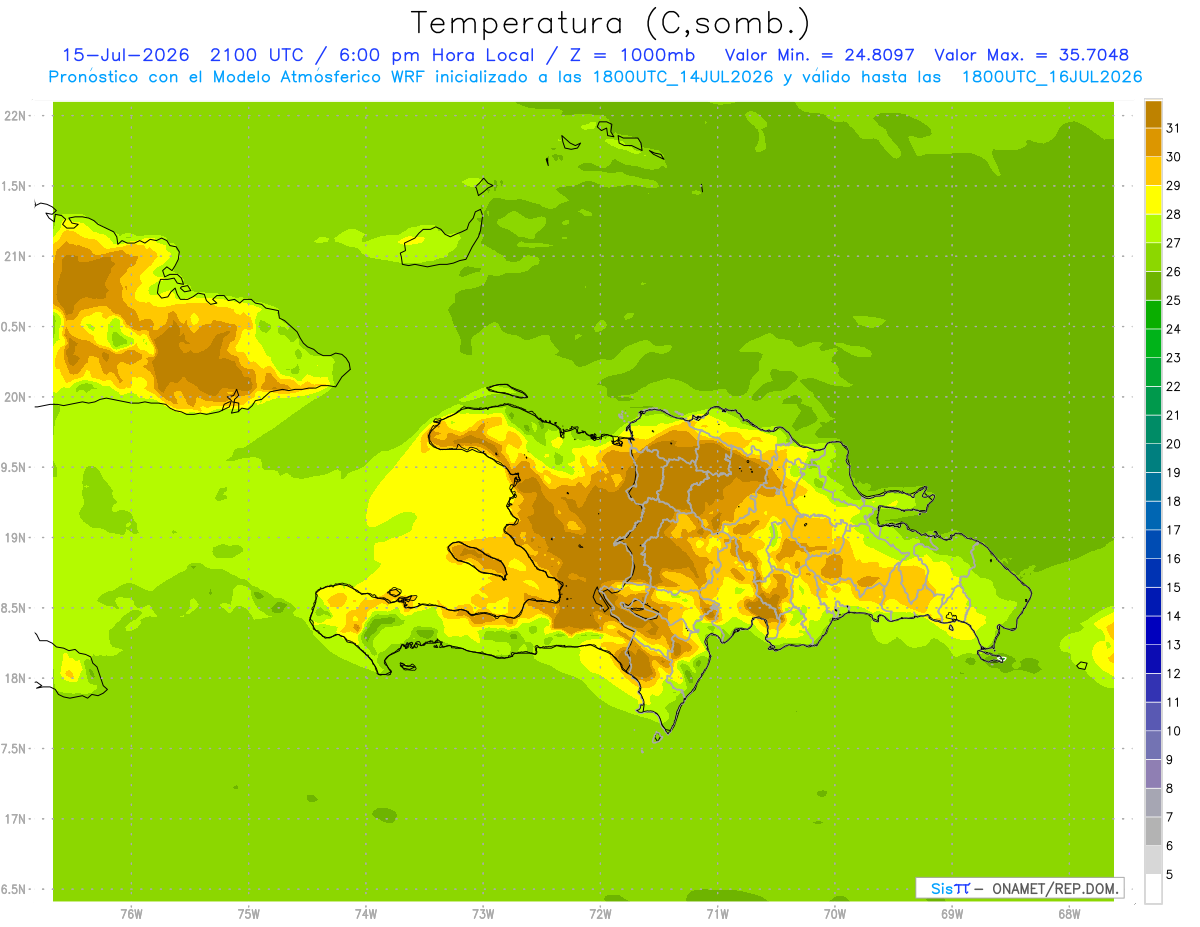Click the "70W" longitude label
Image resolution: width=1200 pixels, height=927 pixels.
[x=834, y=915]
